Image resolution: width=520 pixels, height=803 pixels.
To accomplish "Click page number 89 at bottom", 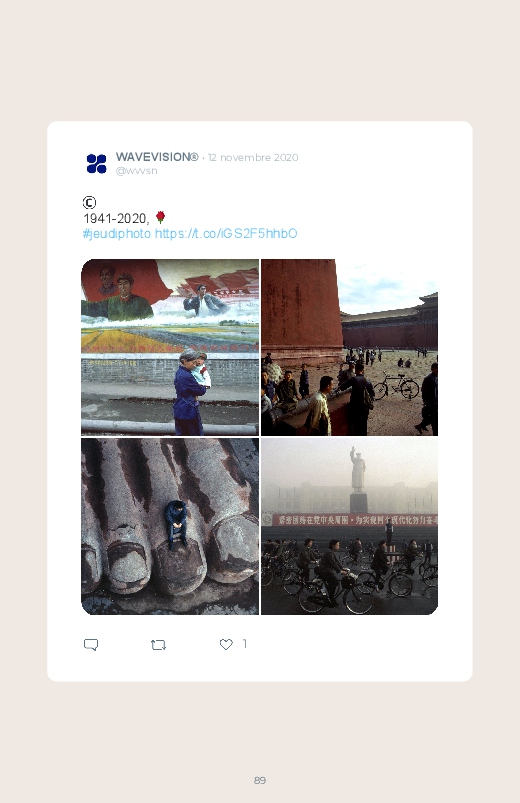I will click(x=260, y=780).
